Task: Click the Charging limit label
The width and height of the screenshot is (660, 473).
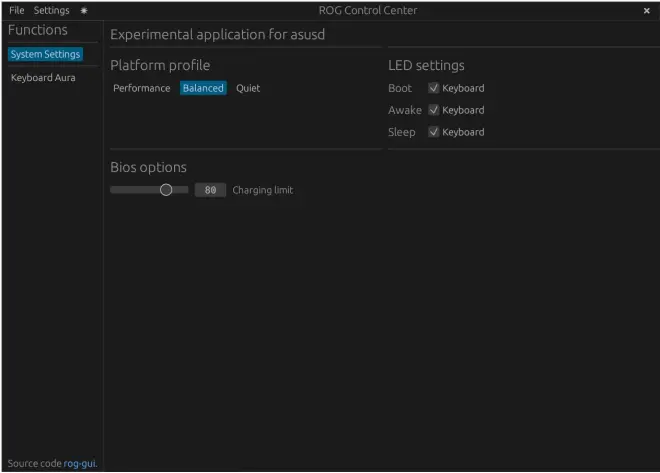Action: [263, 190]
